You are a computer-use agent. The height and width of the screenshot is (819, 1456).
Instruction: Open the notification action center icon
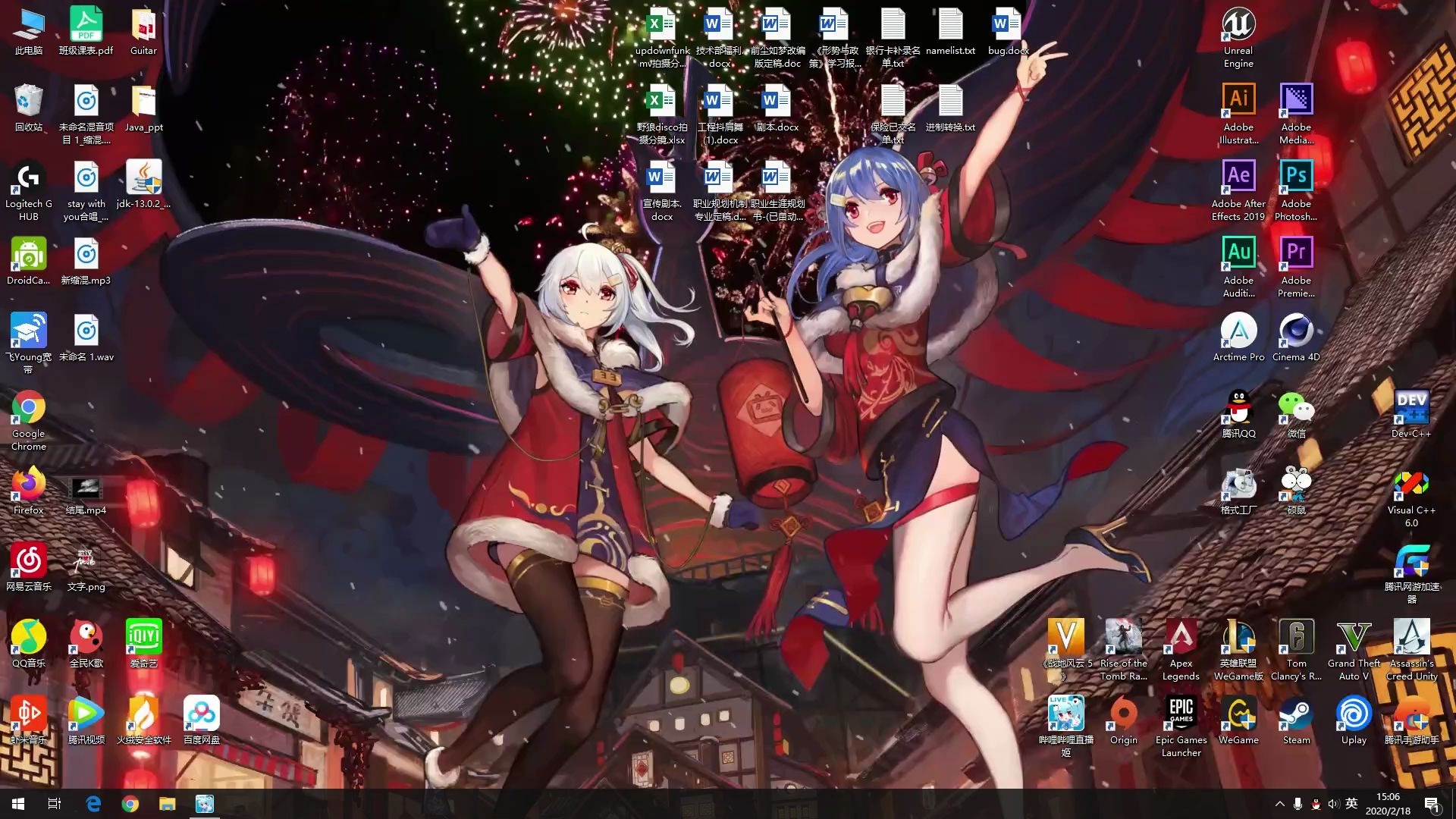1432,804
